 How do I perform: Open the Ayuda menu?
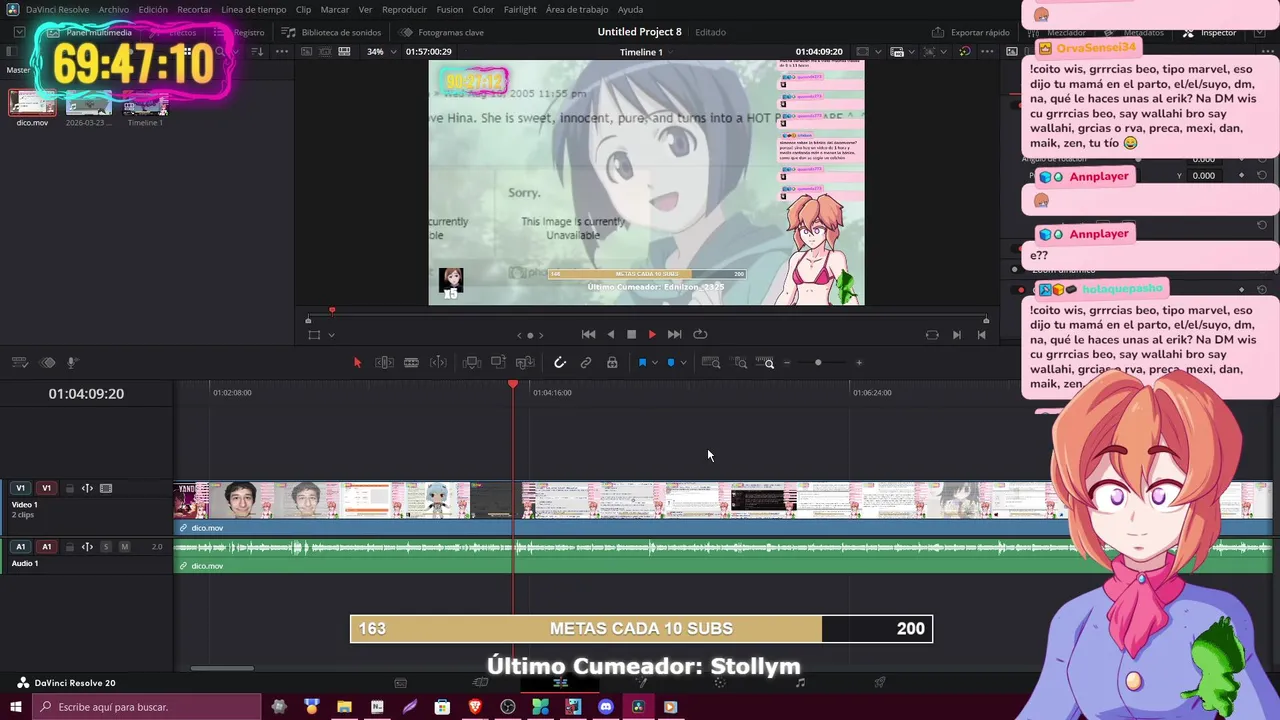[630, 9]
